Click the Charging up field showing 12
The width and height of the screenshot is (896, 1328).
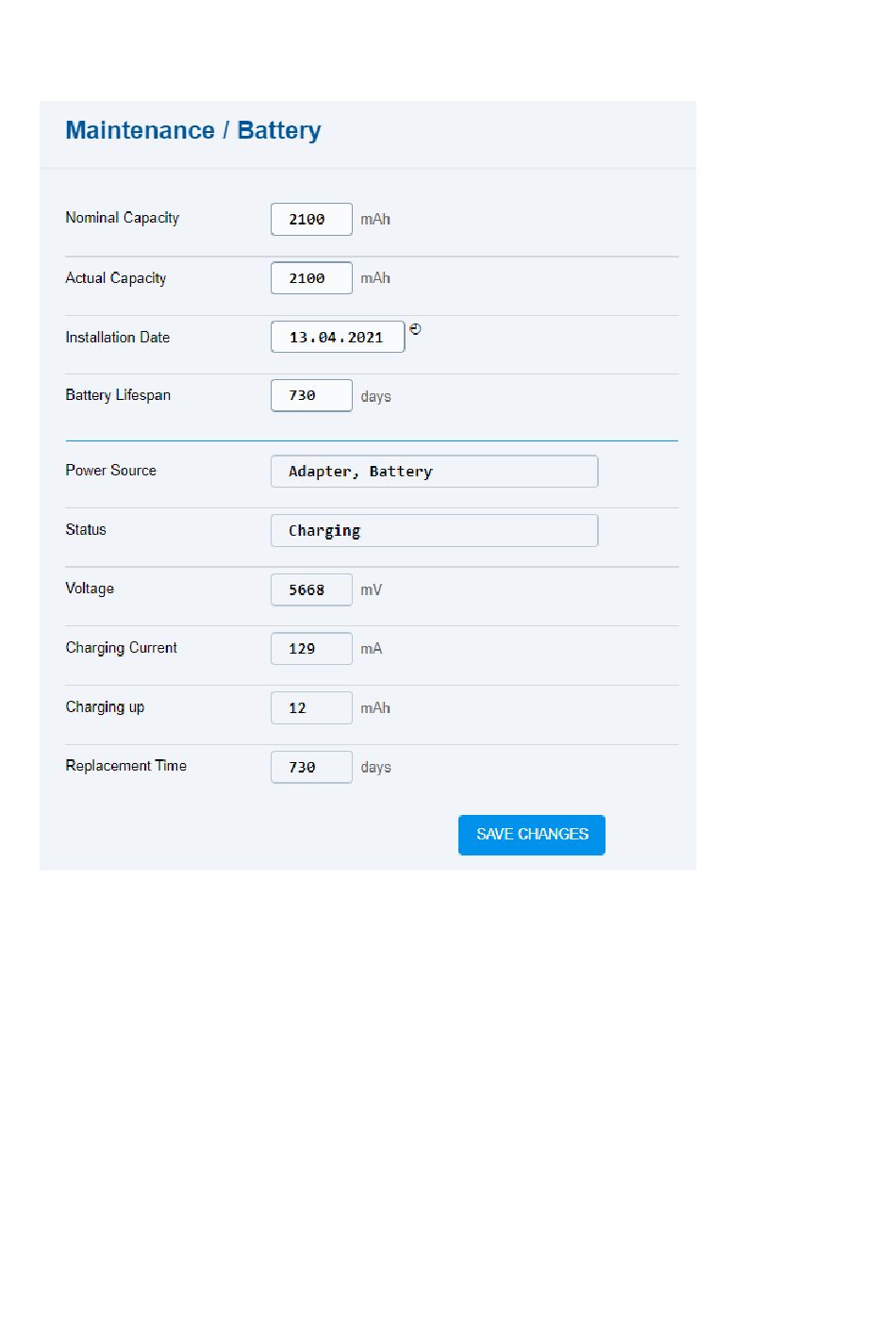(311, 707)
